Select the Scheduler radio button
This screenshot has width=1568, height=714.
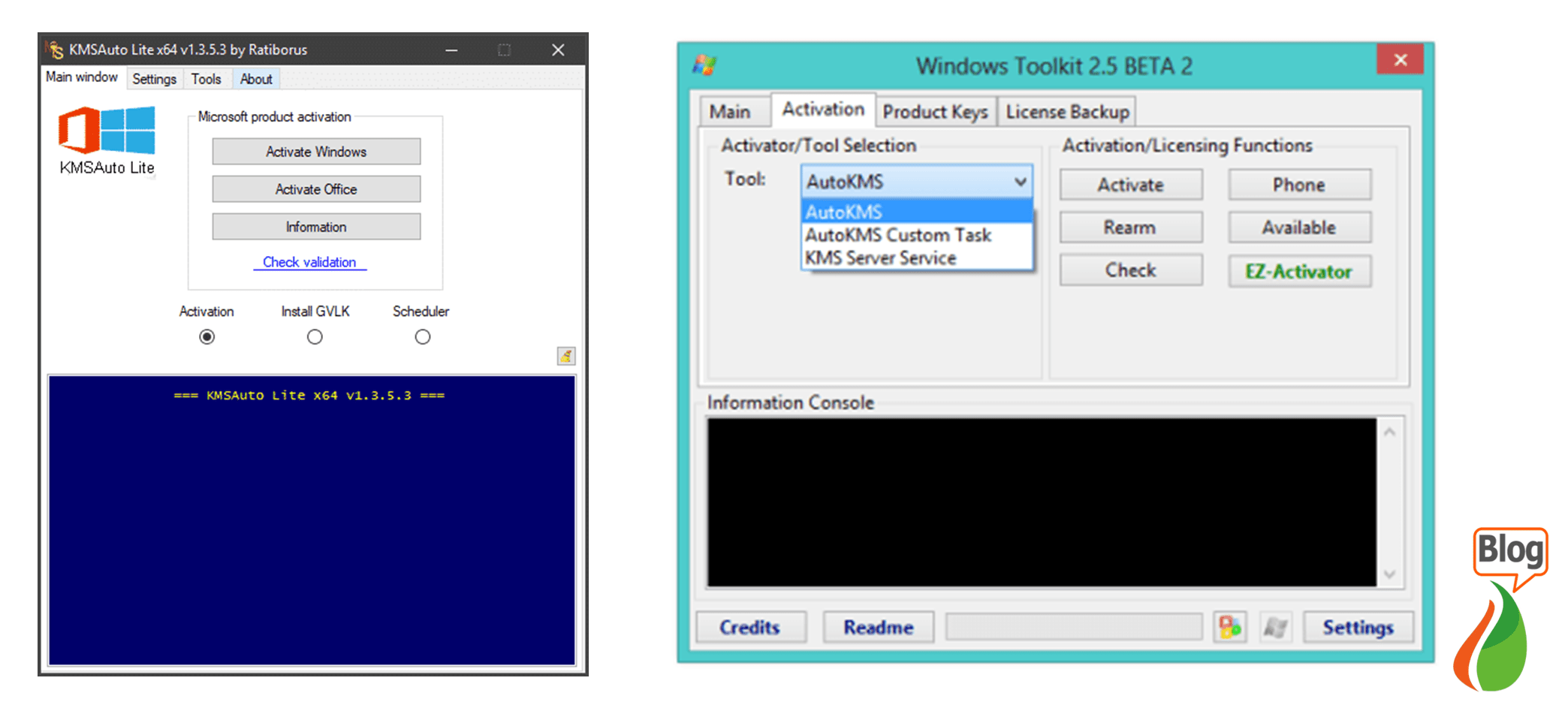[x=423, y=337]
